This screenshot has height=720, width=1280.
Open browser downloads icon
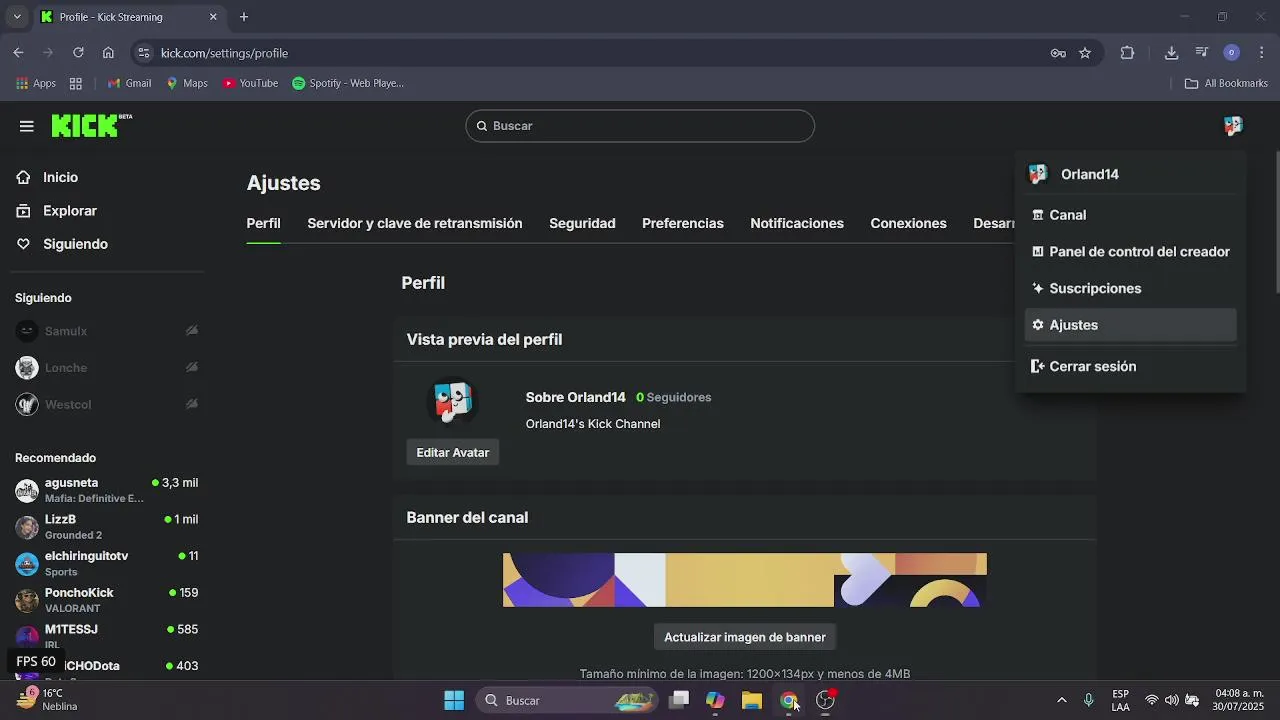coord(1171,53)
